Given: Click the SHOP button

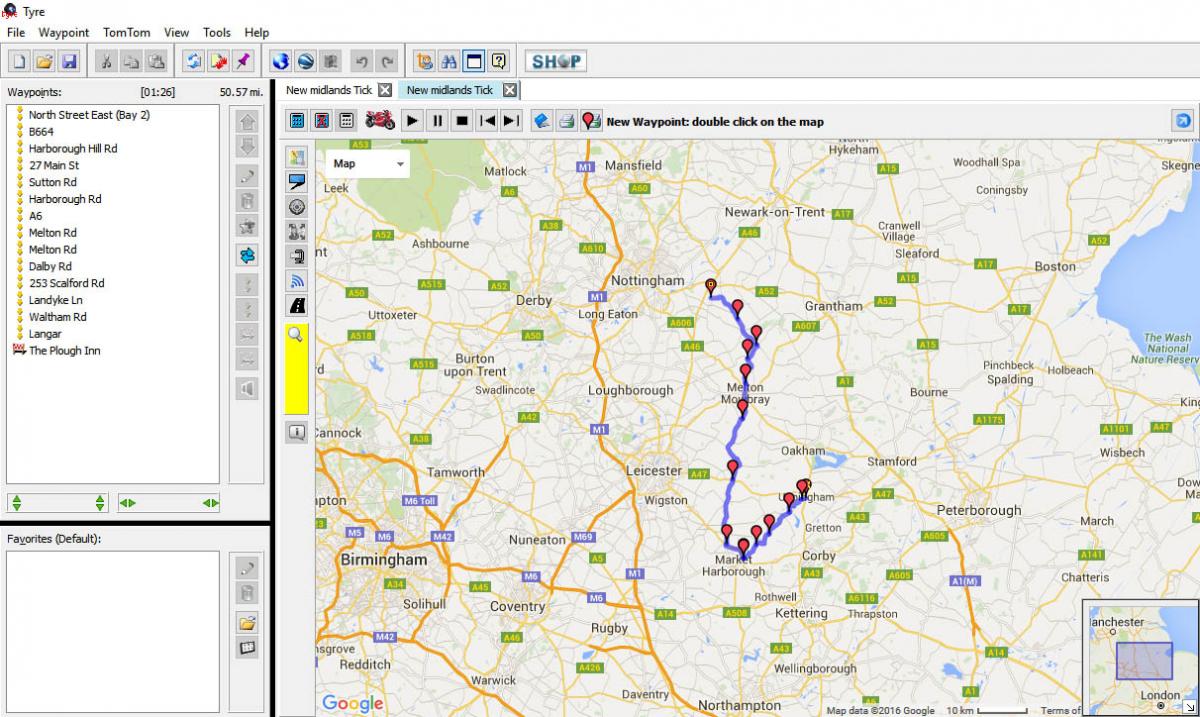Looking at the screenshot, I should (556, 61).
